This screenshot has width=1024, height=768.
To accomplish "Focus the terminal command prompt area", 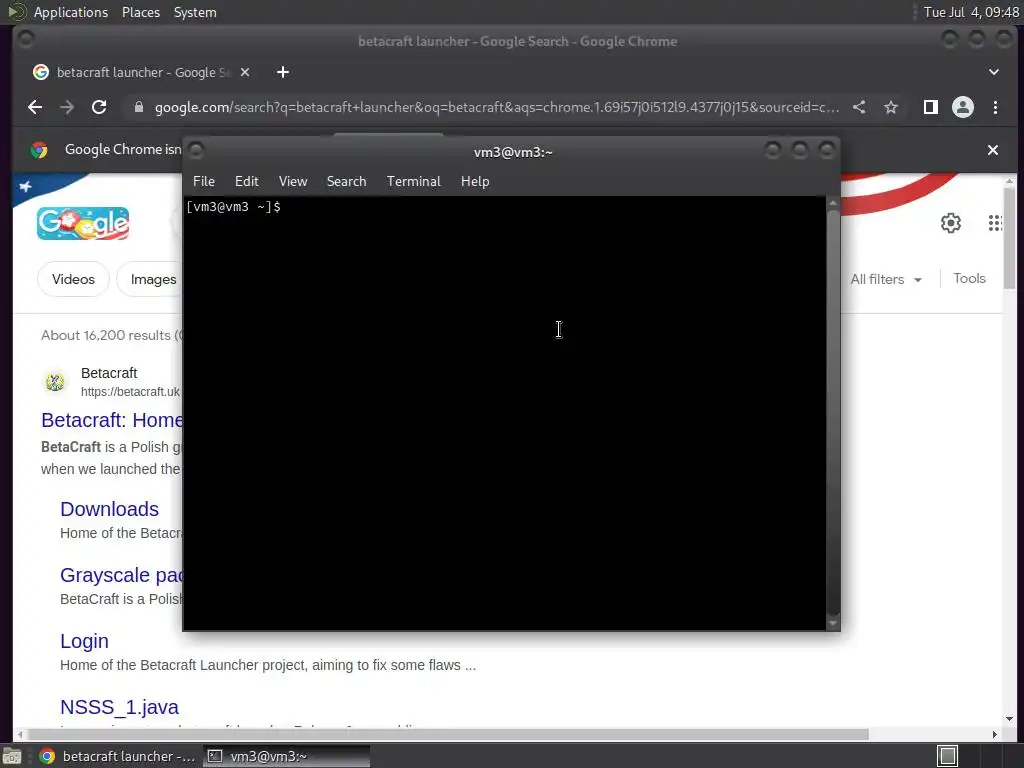I will click(504, 413).
